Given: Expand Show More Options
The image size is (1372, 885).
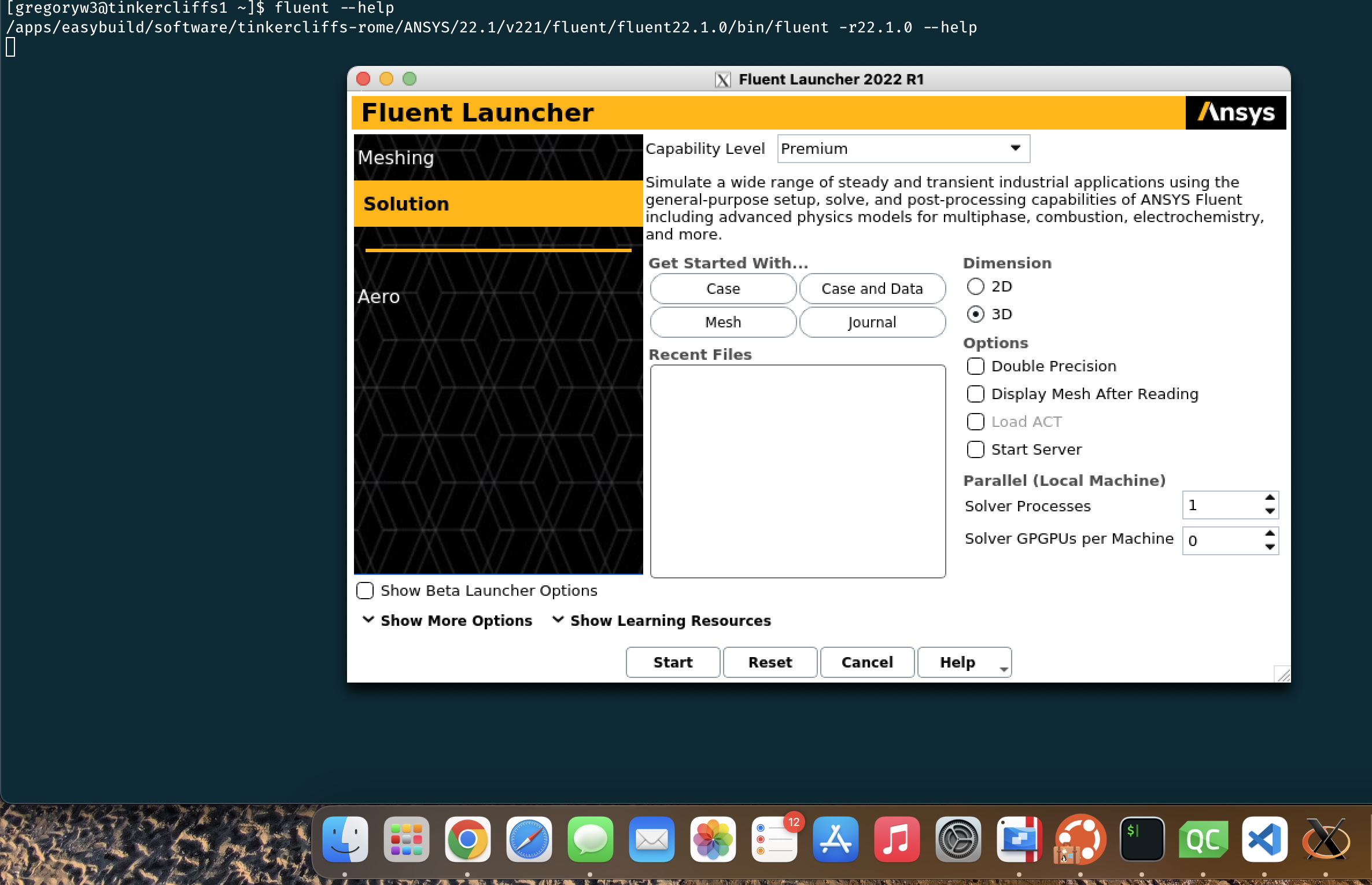Looking at the screenshot, I should coord(456,620).
